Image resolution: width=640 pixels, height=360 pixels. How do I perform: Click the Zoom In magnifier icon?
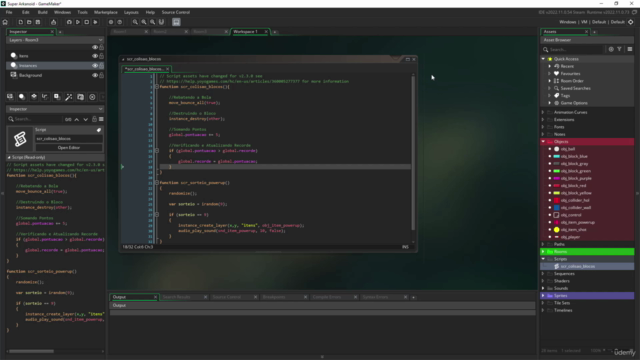153,22
